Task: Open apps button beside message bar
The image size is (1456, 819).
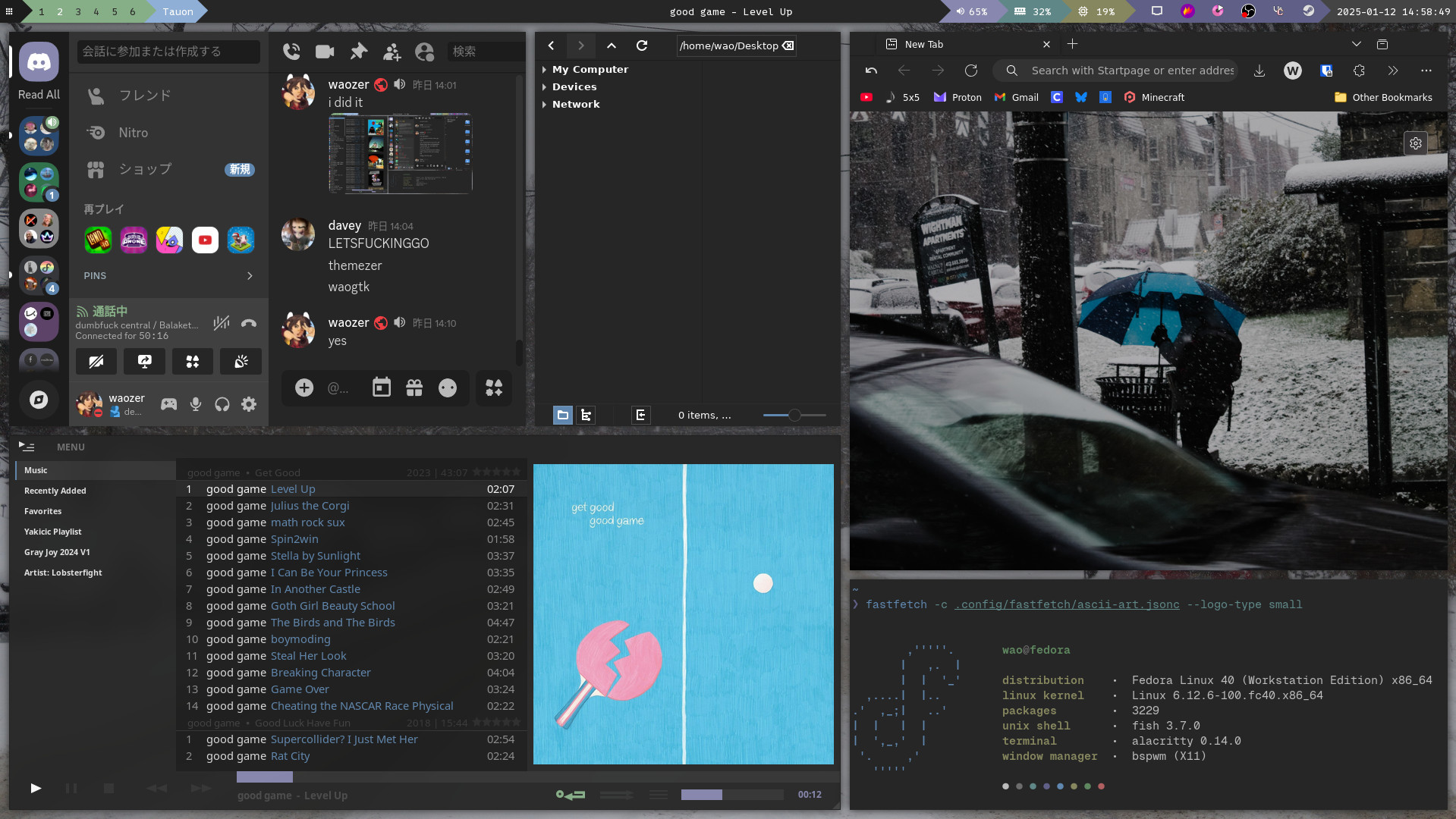Action: click(494, 388)
